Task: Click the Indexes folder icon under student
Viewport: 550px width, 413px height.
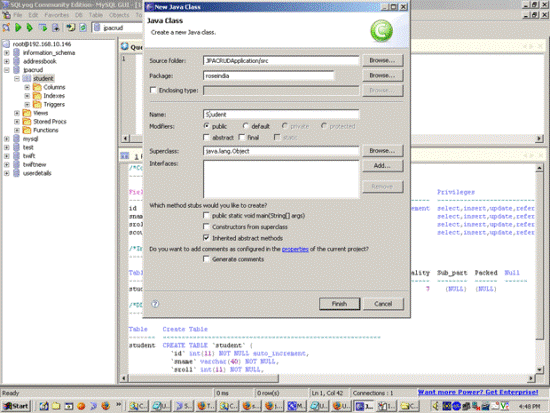Action: [37, 96]
